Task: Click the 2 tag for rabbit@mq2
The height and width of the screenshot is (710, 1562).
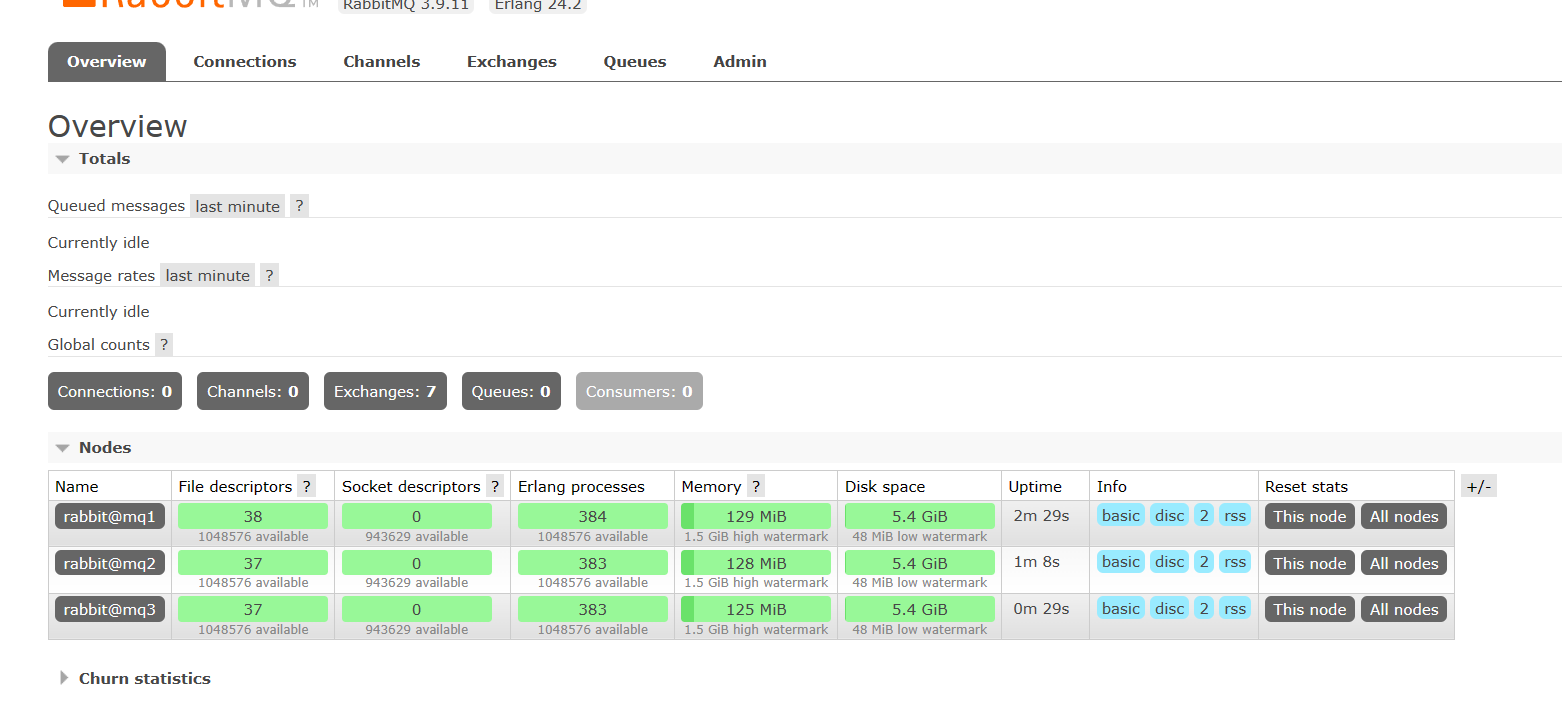Action: click(x=1204, y=561)
